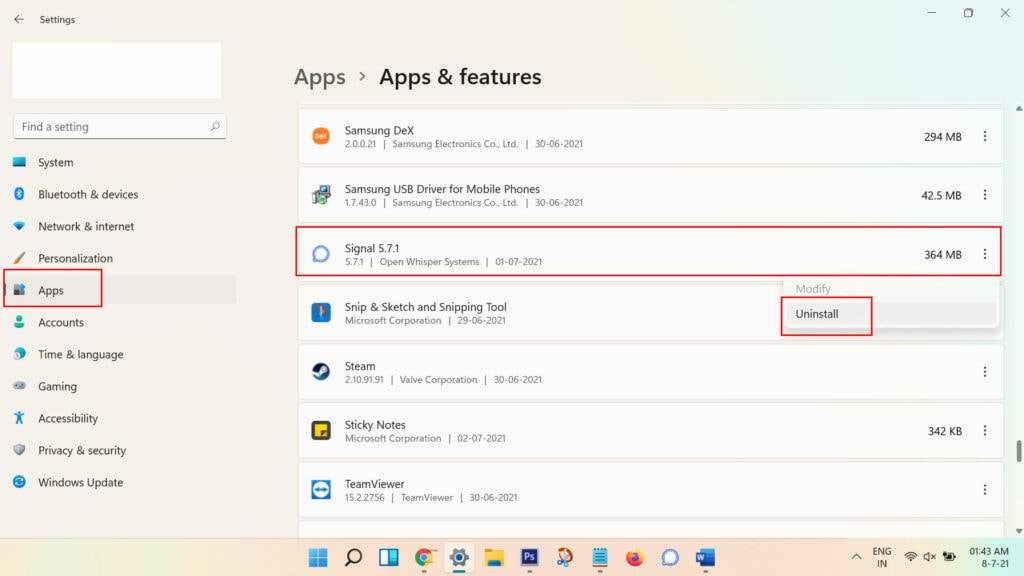Image resolution: width=1024 pixels, height=576 pixels.
Task: Open Windows Start menu from taskbar
Action: point(318,557)
